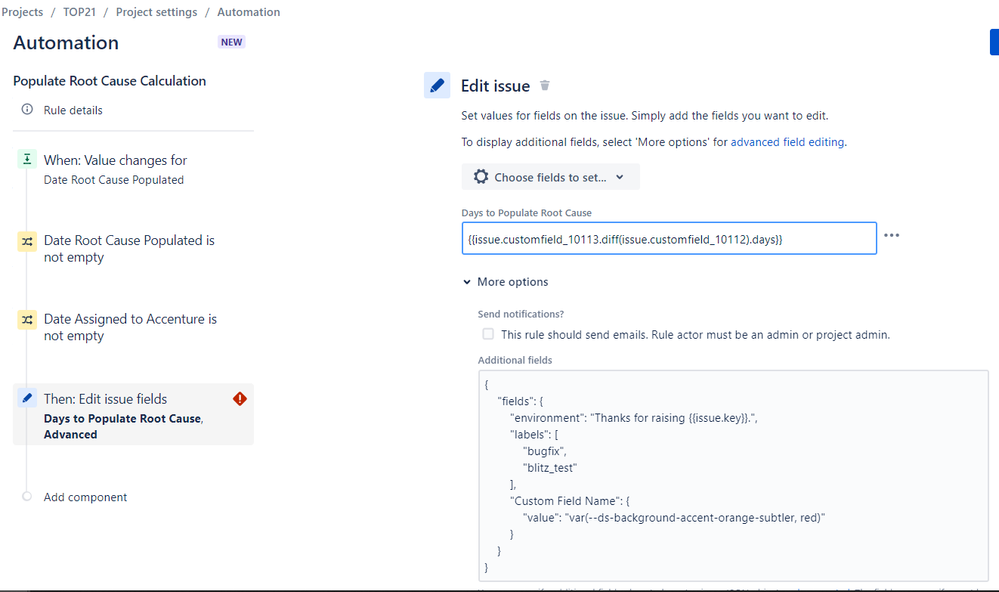Click the gear icon in Choose fields to set

[481, 177]
